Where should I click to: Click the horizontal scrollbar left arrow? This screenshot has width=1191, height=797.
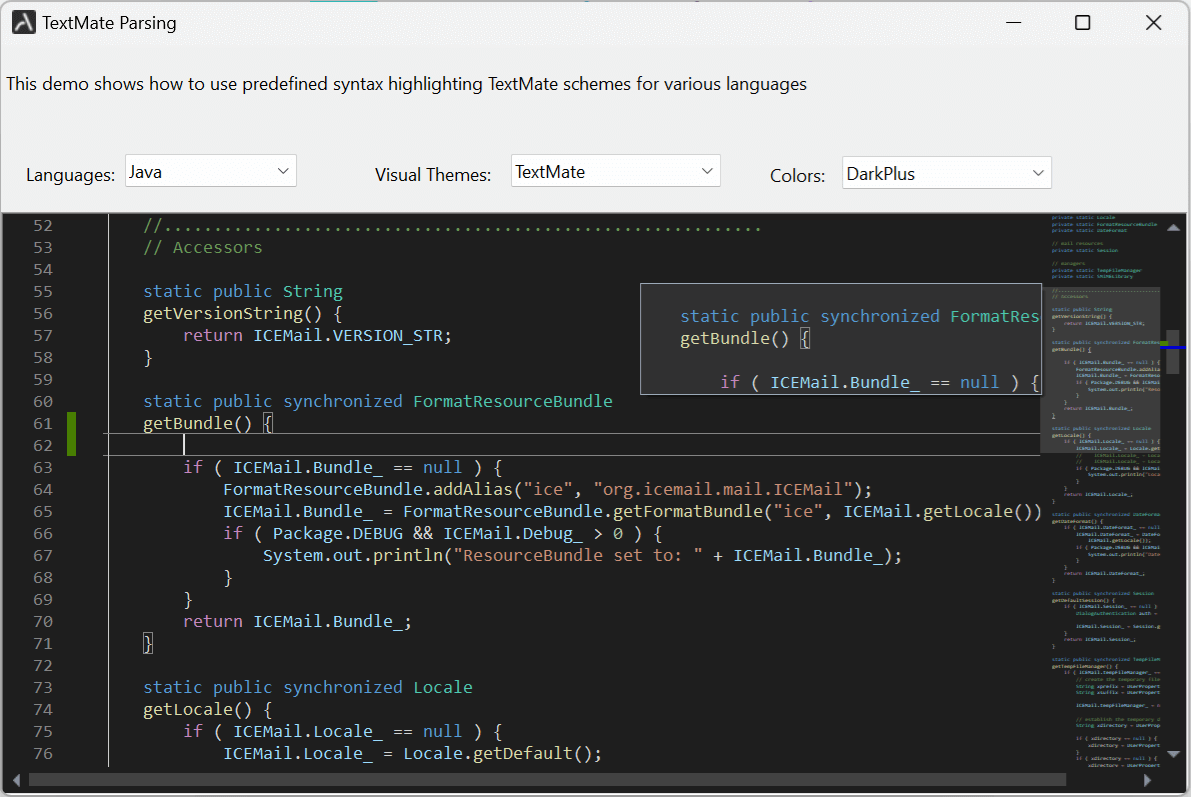pos(16,780)
